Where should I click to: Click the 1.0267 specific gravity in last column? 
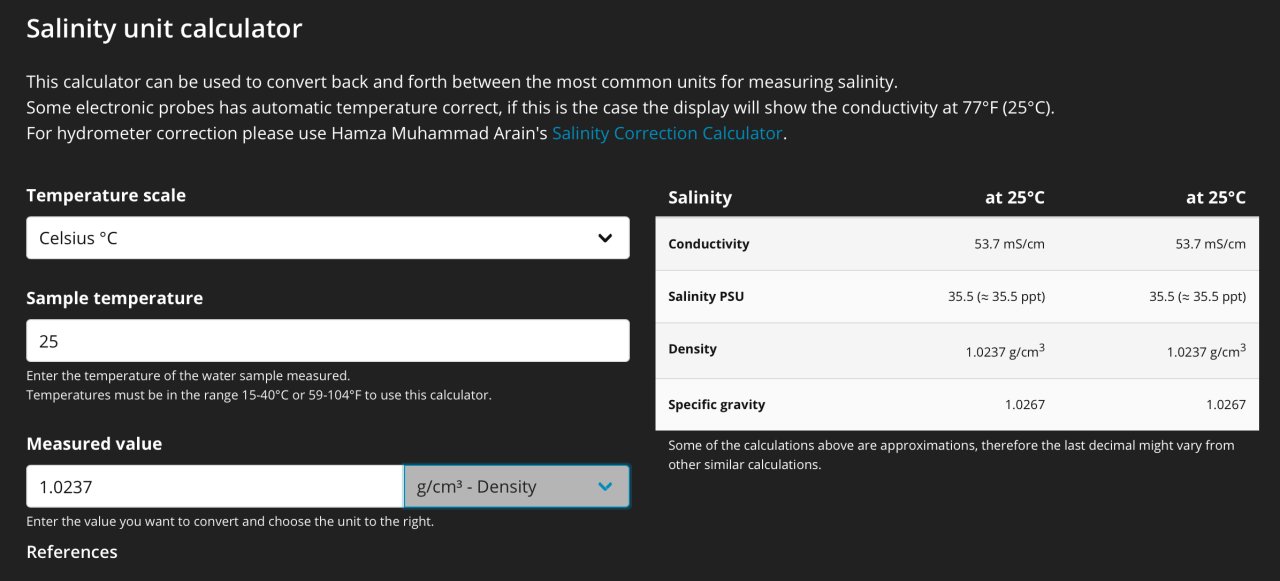pyautogui.click(x=1225, y=405)
